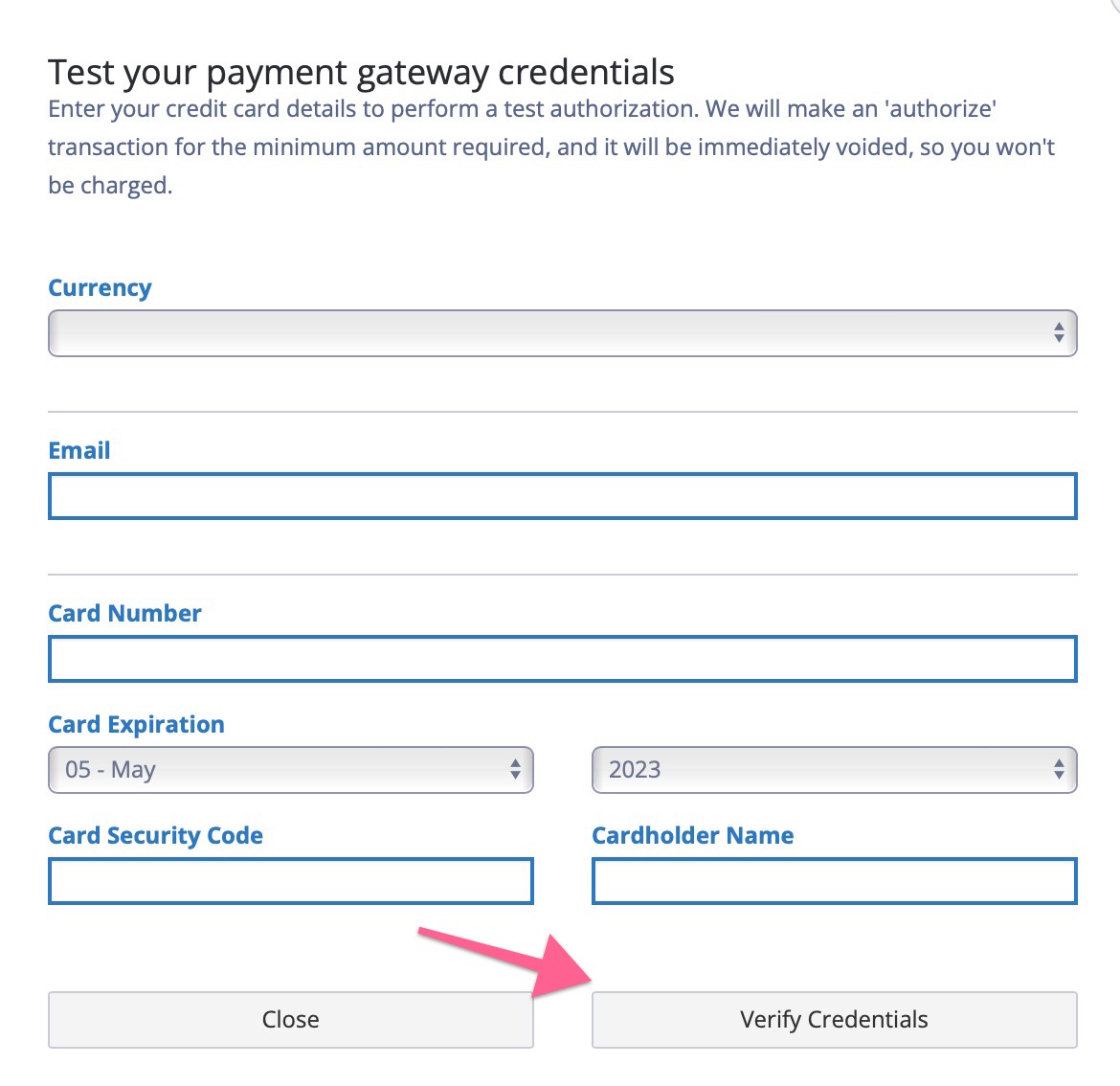
Task: Click the stepper arrows beside '05 - May'
Action: click(x=514, y=769)
